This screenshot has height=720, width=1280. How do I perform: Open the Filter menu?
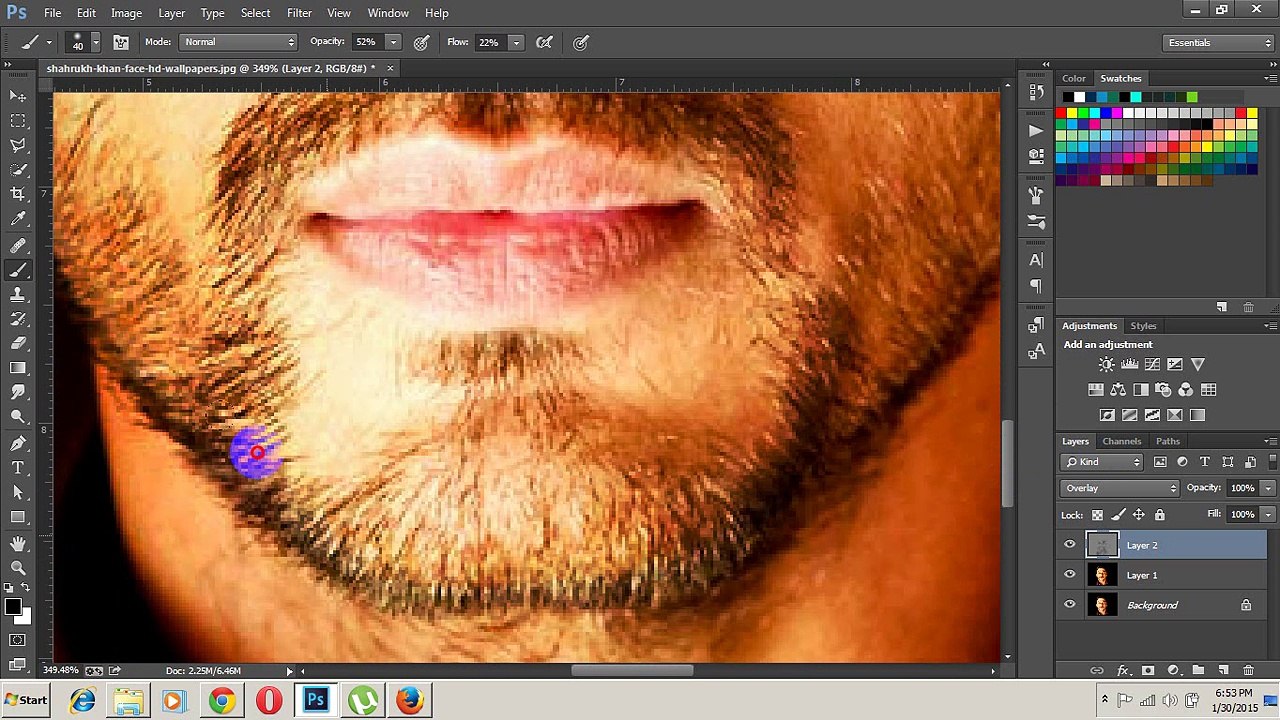click(x=299, y=13)
